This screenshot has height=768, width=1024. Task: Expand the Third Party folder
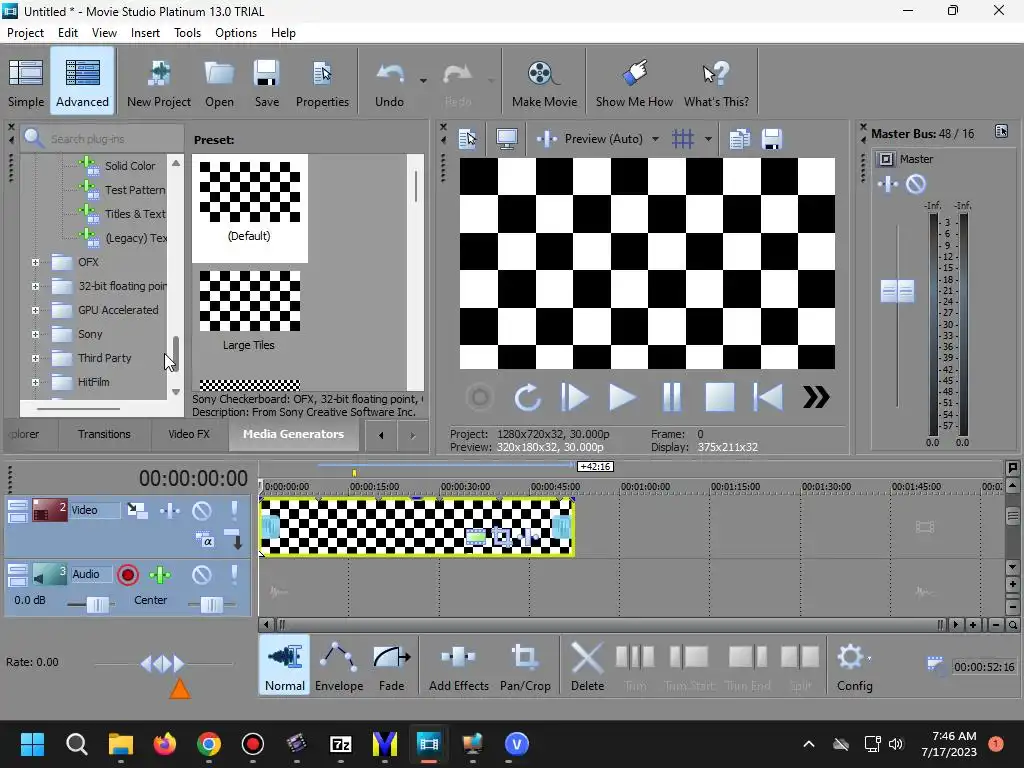pos(35,359)
